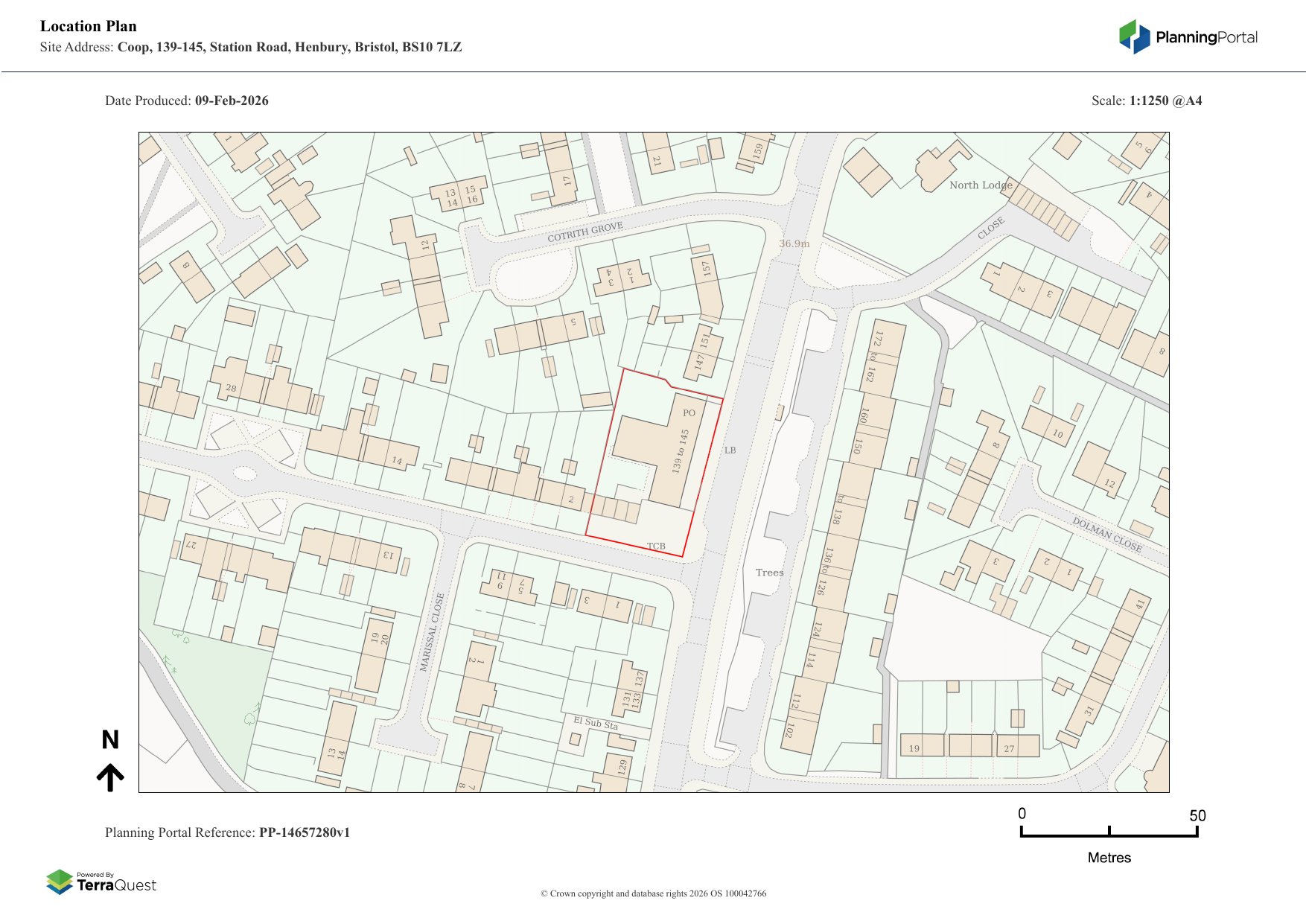Click the Dolman Close street label
The height and width of the screenshot is (924, 1306).
[1106, 534]
